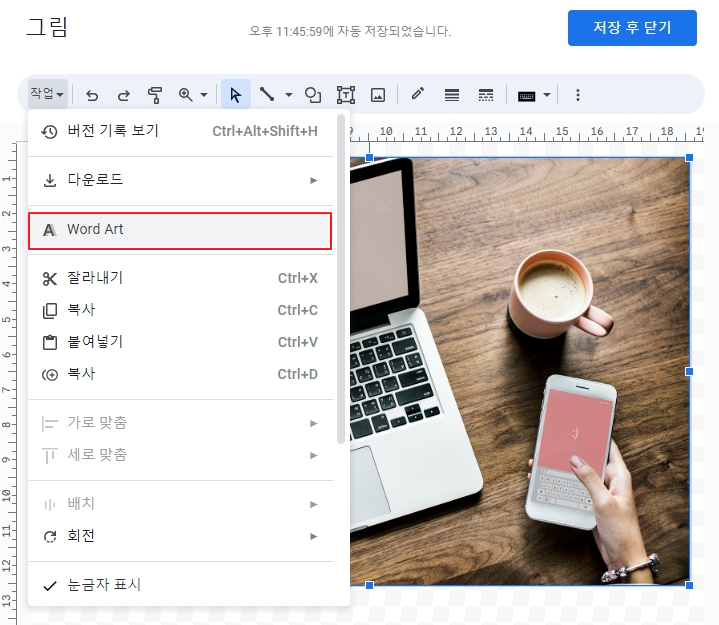Image resolution: width=719 pixels, height=625 pixels.
Task: Click the scissors icon beside 잘라내기
Action: coord(50,278)
